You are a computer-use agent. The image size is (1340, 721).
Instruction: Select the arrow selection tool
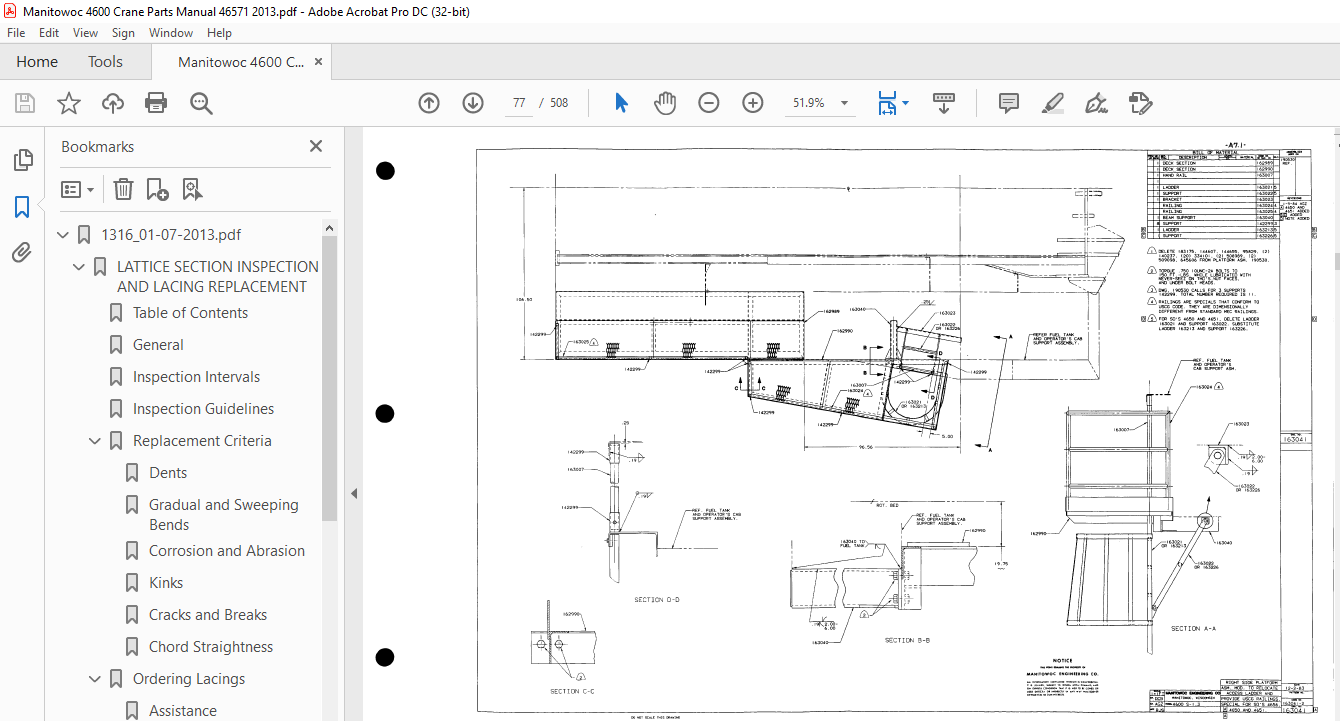click(x=621, y=103)
